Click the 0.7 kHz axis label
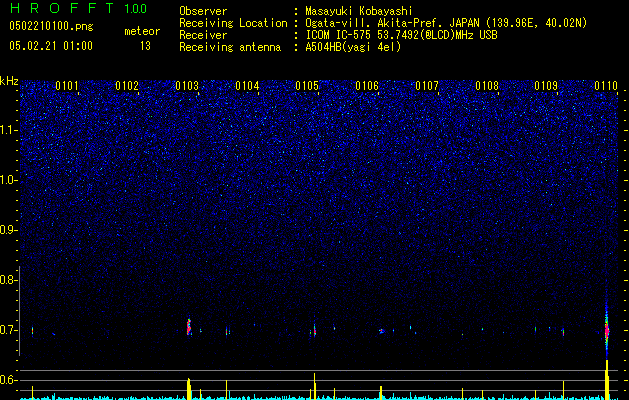Viewport: 629px width, 400px height. (x=8, y=330)
